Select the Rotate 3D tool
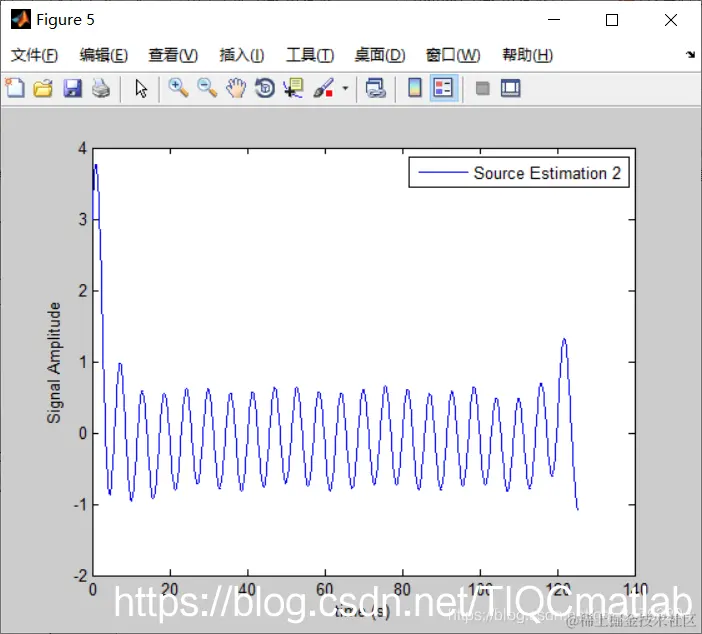Viewport: 702px width, 634px height. [265, 88]
